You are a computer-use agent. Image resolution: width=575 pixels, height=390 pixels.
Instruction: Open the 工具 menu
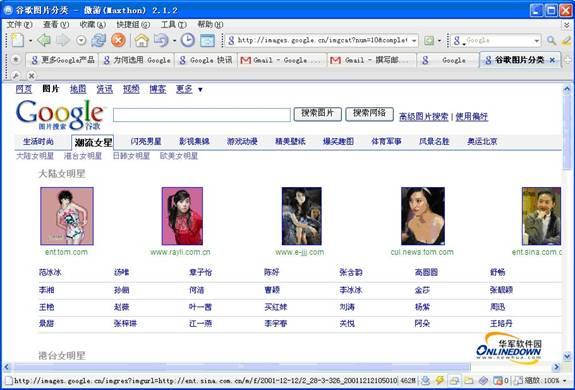tap(173, 25)
